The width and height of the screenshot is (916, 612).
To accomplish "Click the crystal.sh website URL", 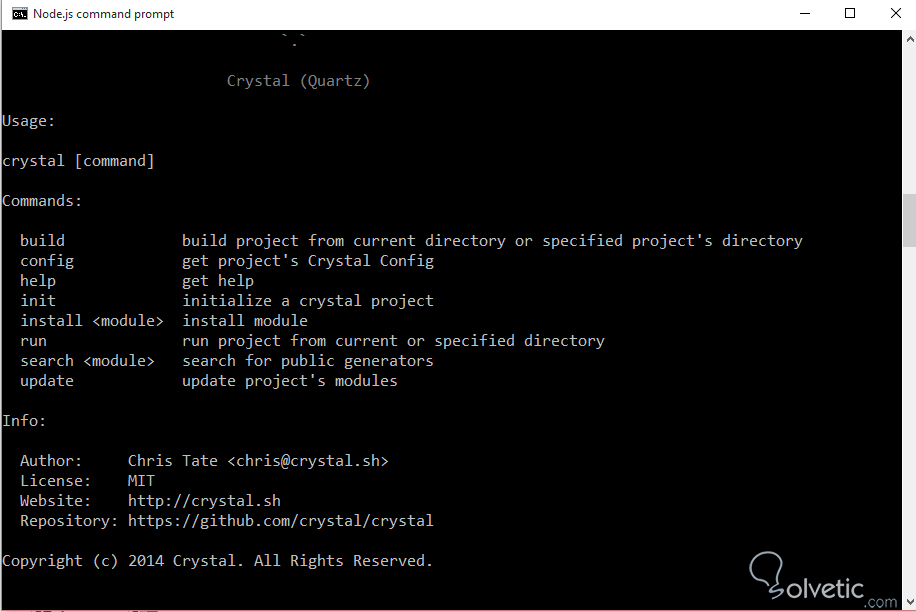I will pyautogui.click(x=204, y=501).
